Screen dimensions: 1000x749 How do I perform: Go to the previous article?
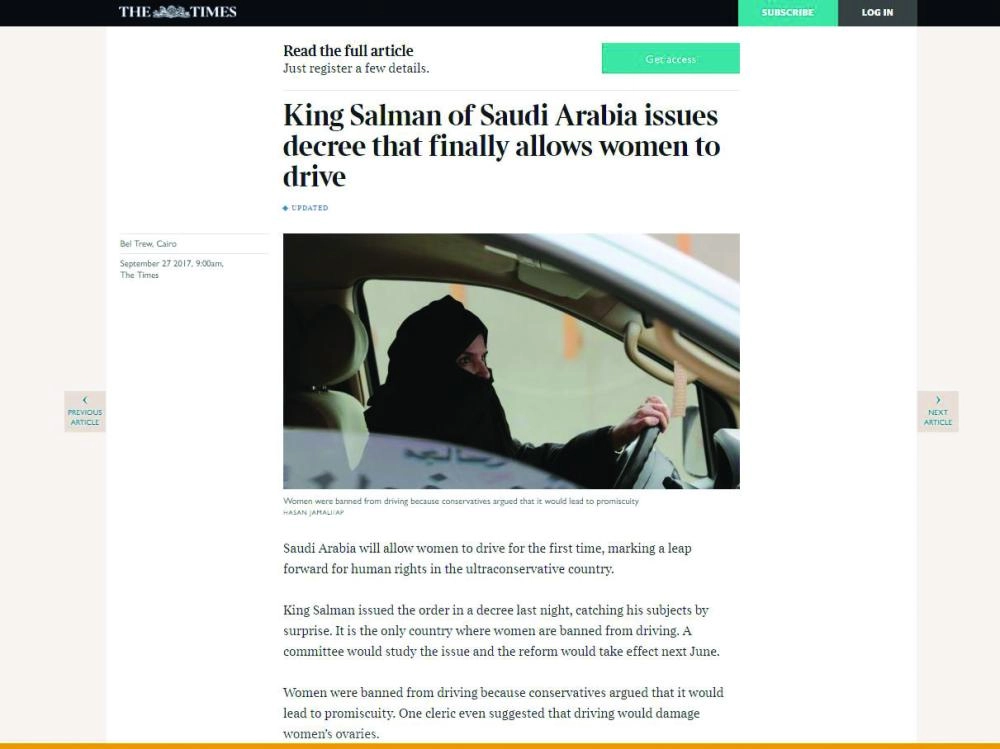[x=85, y=412]
